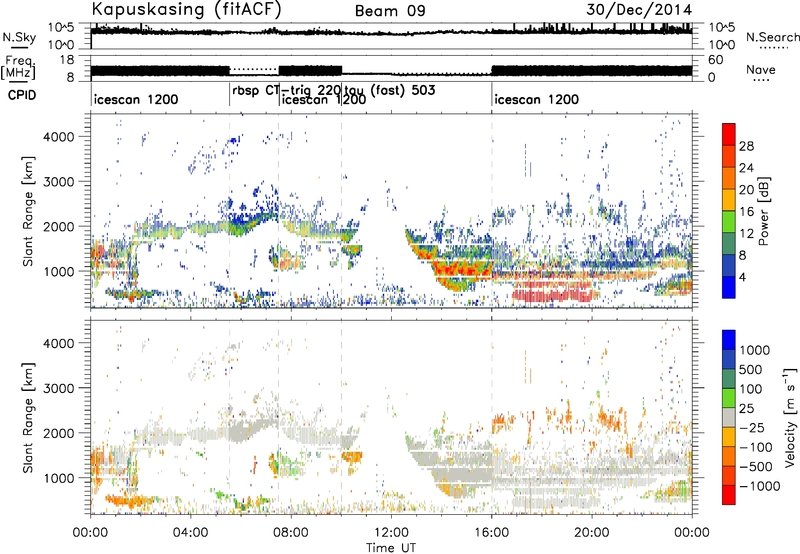Click the Nave legend label
This screenshot has width=800, height=554.
click(761, 69)
